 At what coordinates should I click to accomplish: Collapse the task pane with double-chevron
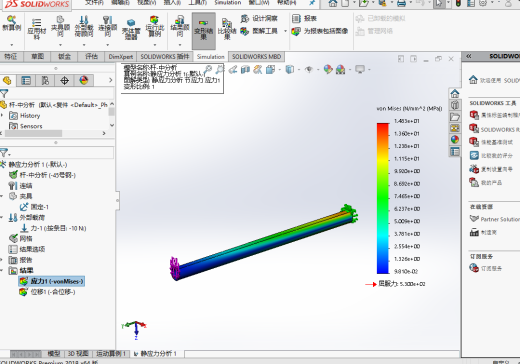point(469,56)
